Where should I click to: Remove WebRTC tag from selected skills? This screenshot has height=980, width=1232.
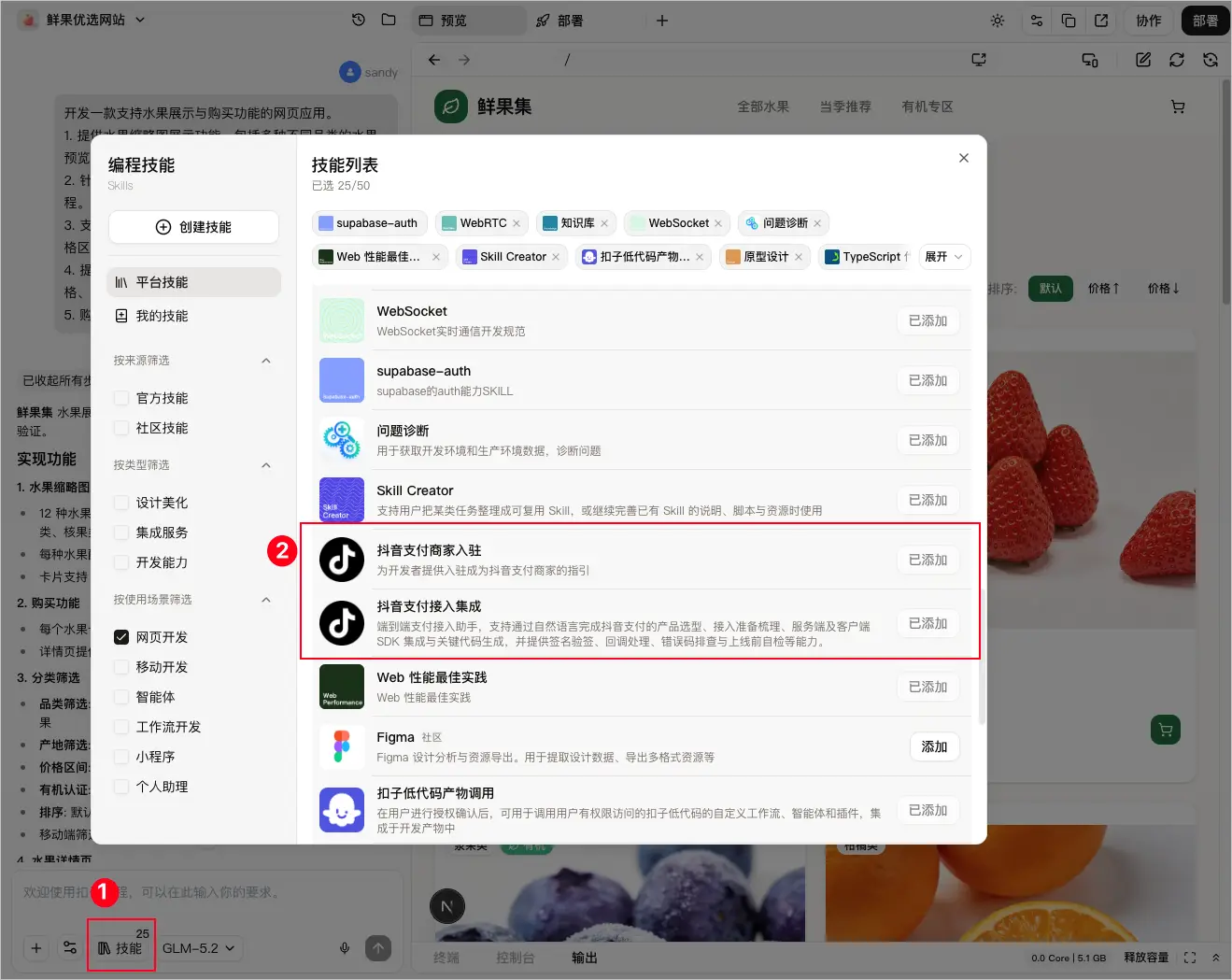517,223
